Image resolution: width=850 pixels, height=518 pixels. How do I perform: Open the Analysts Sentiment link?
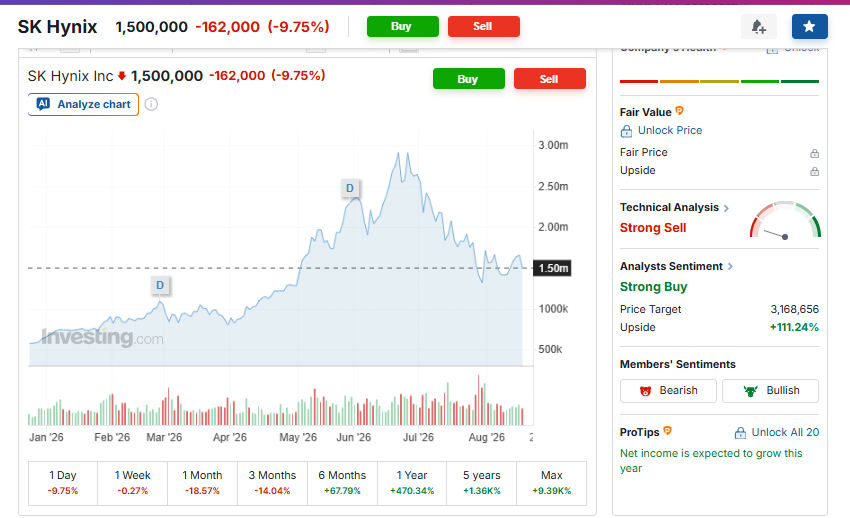coord(671,266)
